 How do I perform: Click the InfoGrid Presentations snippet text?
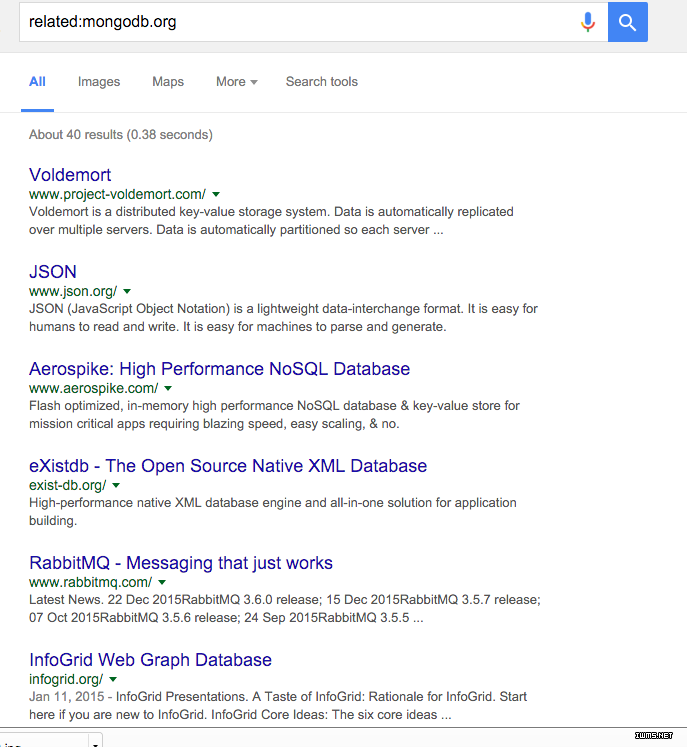tap(278, 706)
